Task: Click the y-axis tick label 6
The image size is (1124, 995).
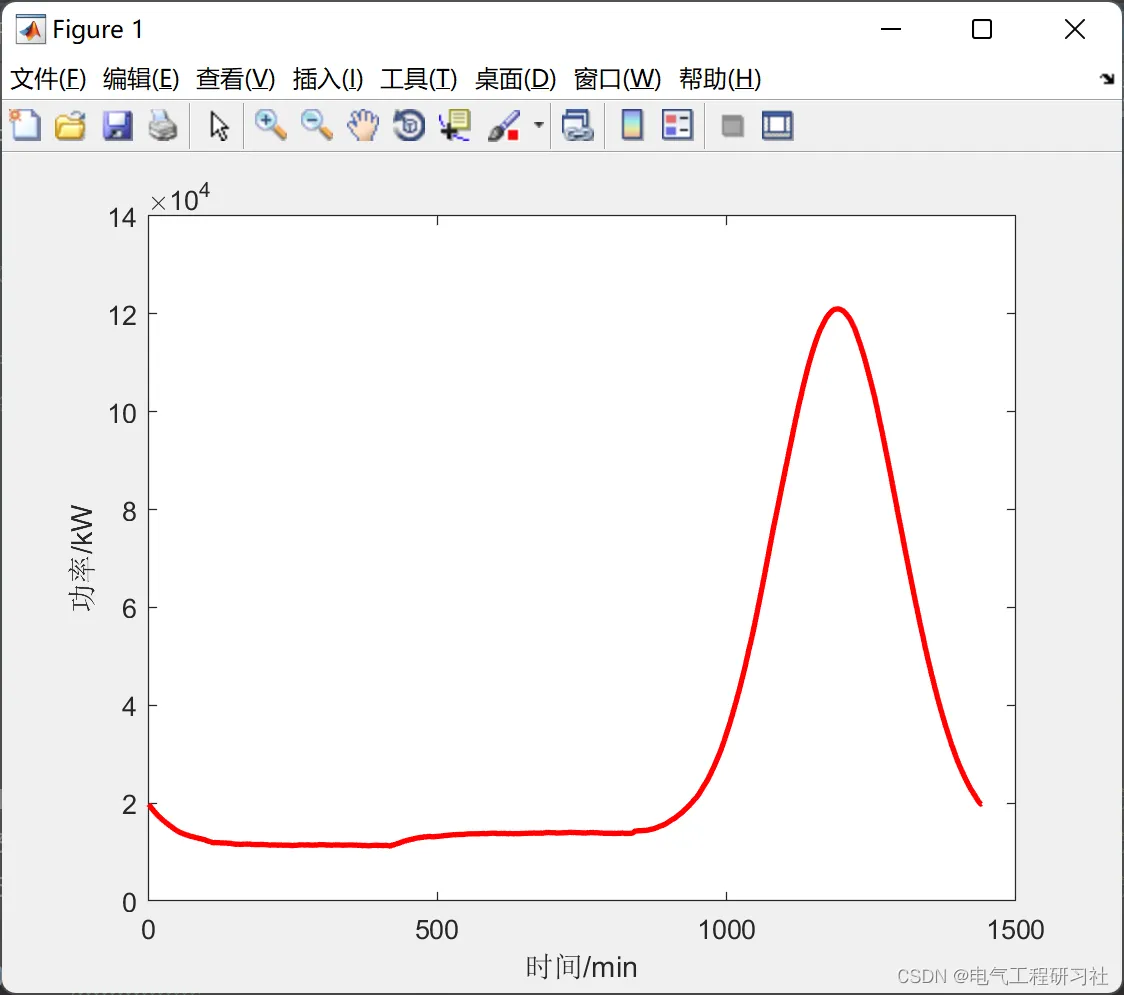Action: pyautogui.click(x=129, y=609)
